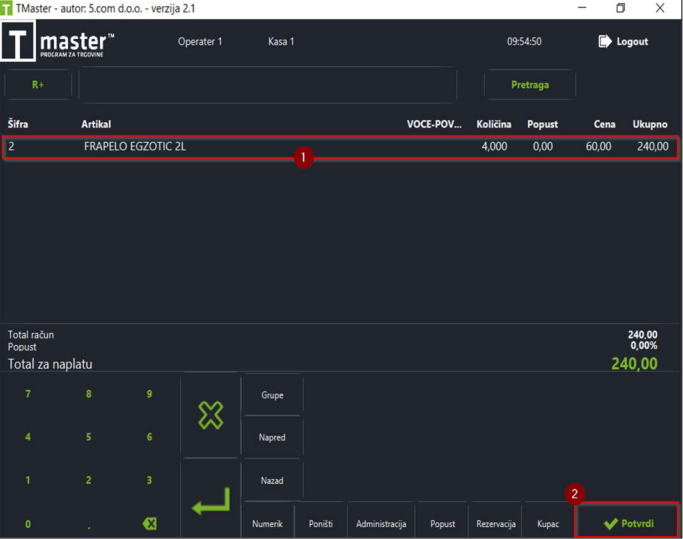Confirm the bill with Potvrdi
Viewport: 683px width, 539px height.
(627, 520)
